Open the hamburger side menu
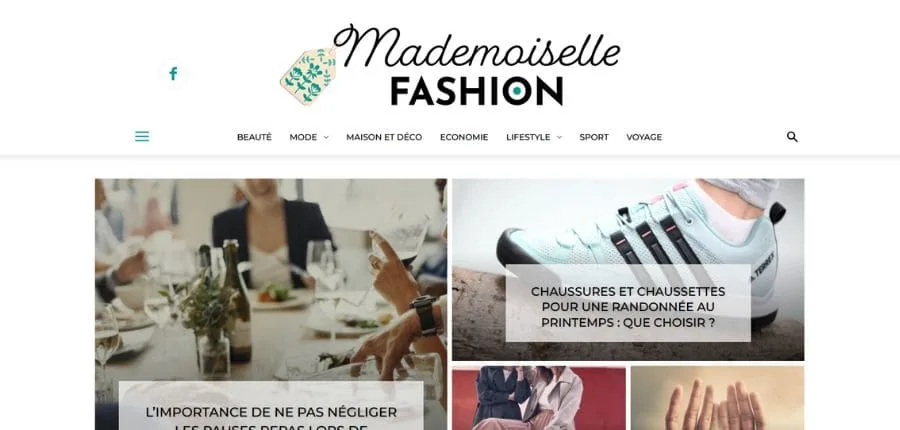Viewport: 900px width, 430px height. (x=142, y=137)
